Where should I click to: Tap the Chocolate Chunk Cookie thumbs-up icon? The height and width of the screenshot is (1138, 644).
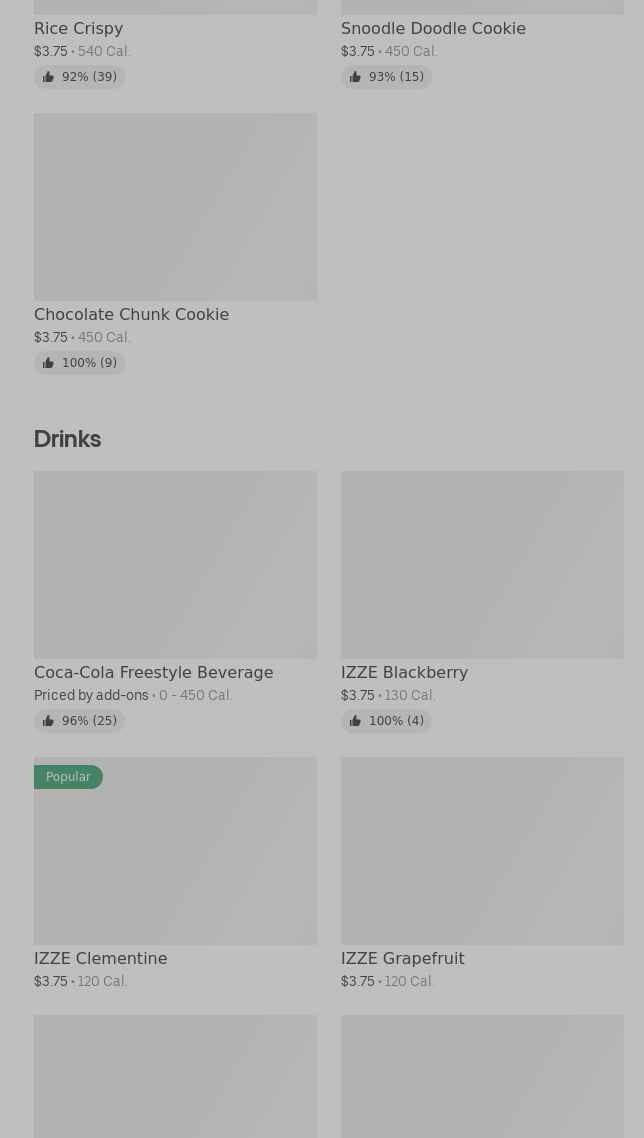pyautogui.click(x=48, y=363)
